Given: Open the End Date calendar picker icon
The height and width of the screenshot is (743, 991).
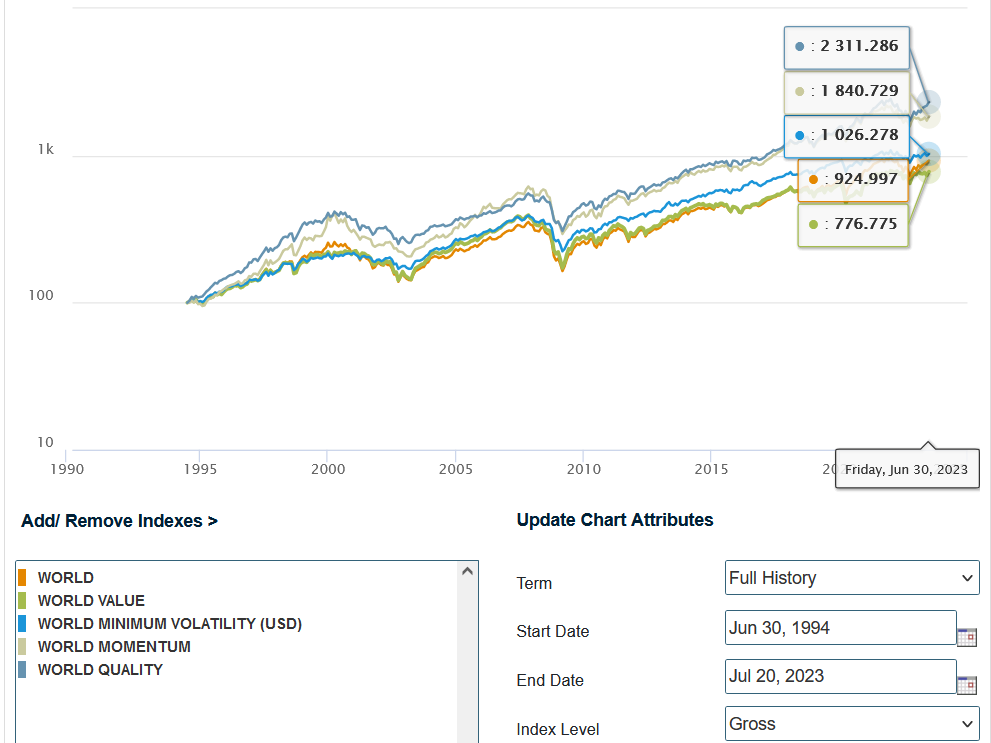Looking at the screenshot, I should pyautogui.click(x=966, y=684).
